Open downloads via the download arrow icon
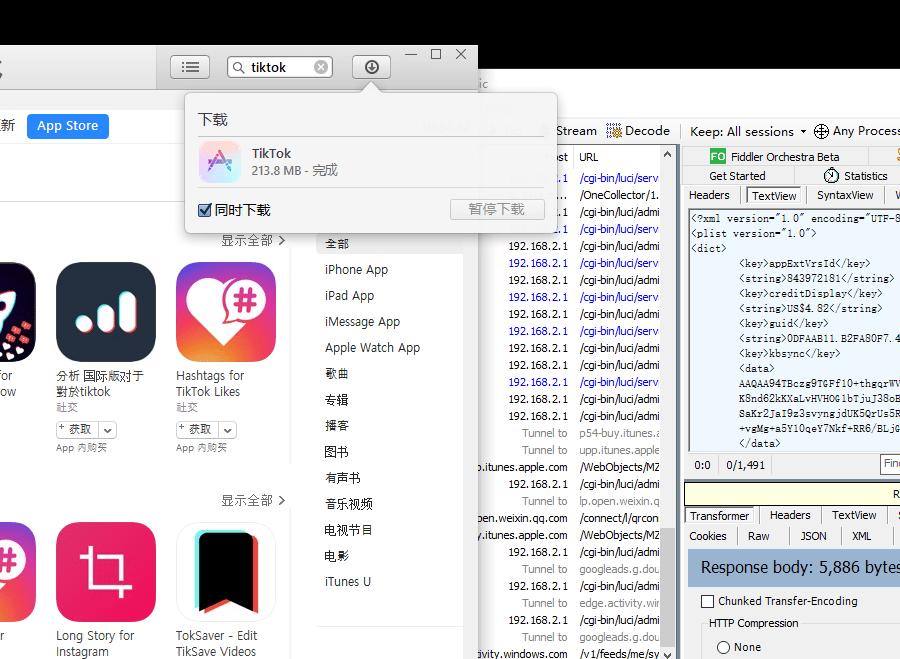The width and height of the screenshot is (900, 659). (371, 66)
